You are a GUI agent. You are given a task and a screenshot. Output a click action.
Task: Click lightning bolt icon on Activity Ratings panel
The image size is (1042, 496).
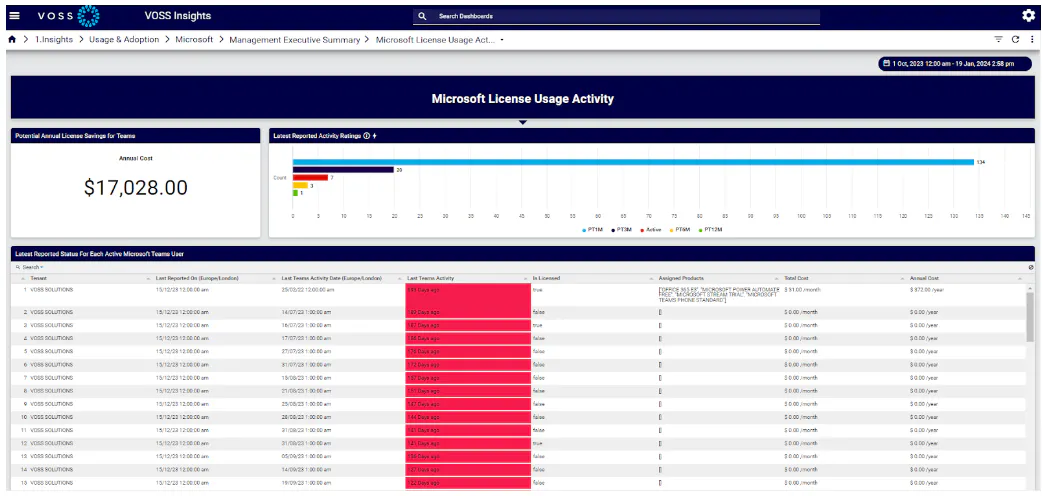pyautogui.click(x=374, y=136)
